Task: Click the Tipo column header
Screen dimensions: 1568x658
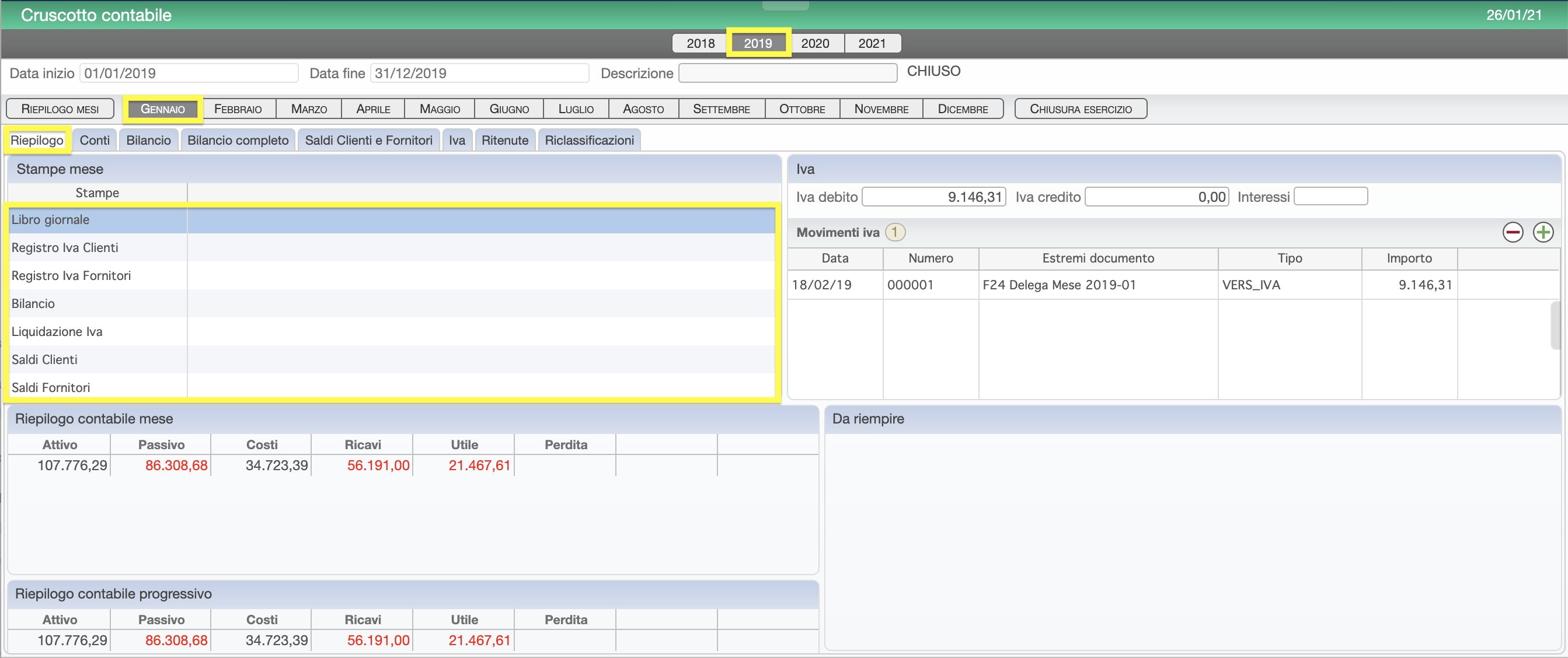Action: pos(1290,258)
